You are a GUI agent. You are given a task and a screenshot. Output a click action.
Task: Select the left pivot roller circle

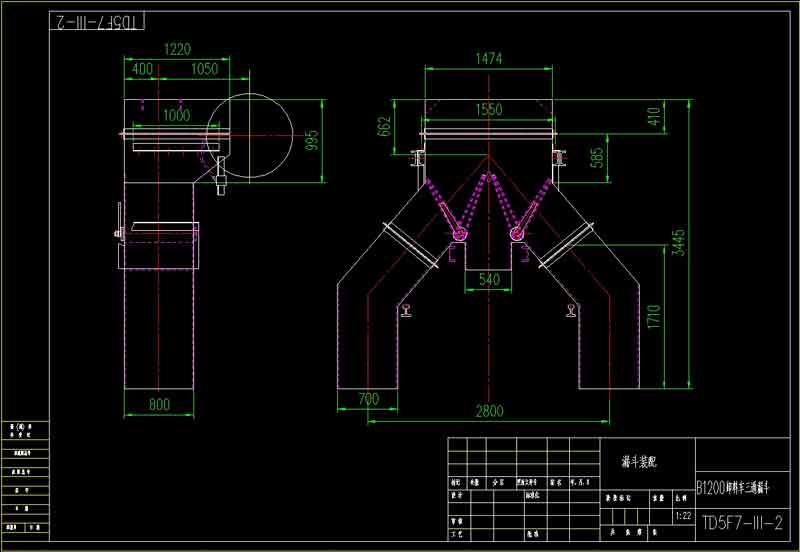tap(460, 234)
